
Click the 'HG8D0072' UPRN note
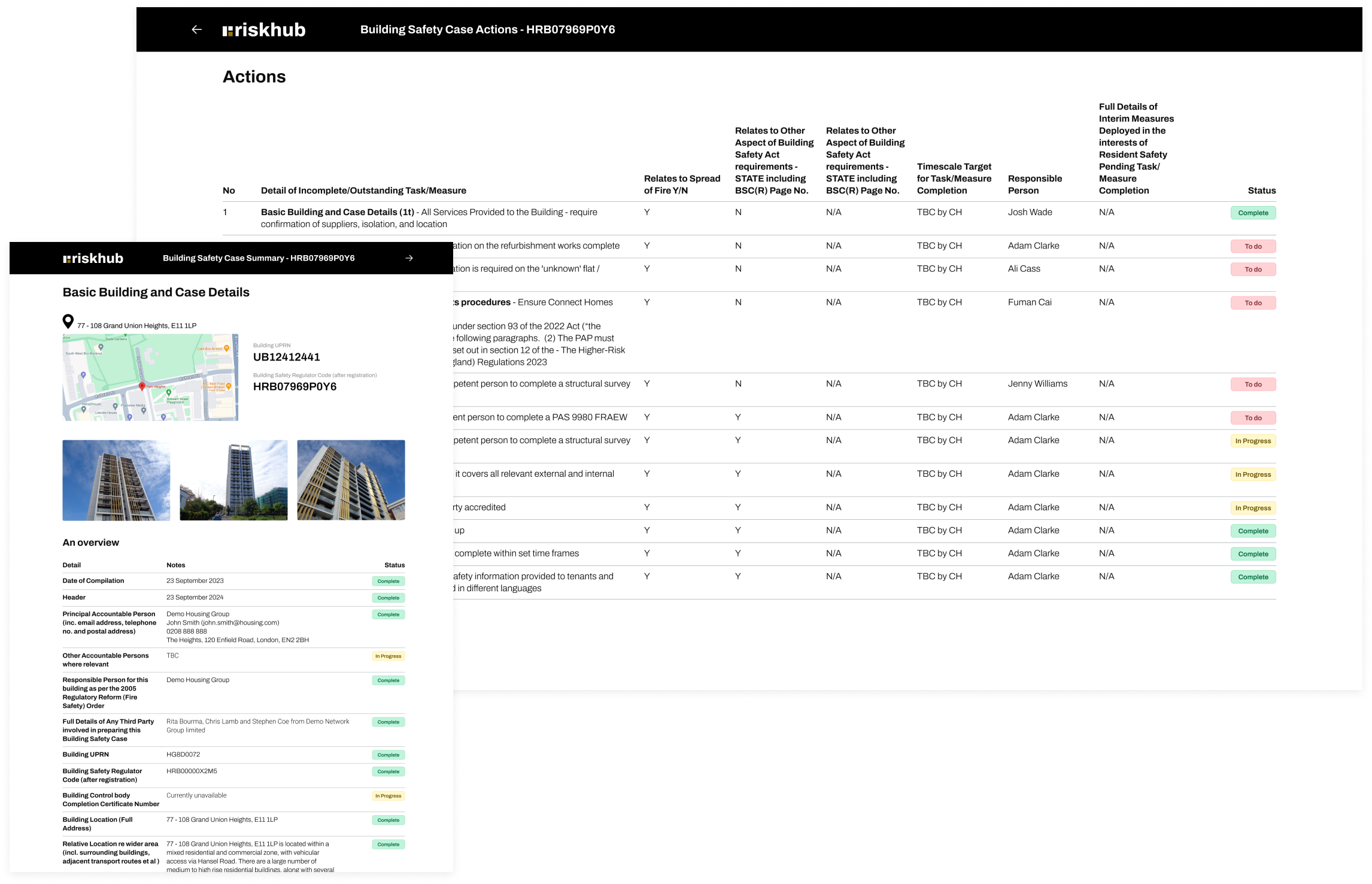pos(183,755)
